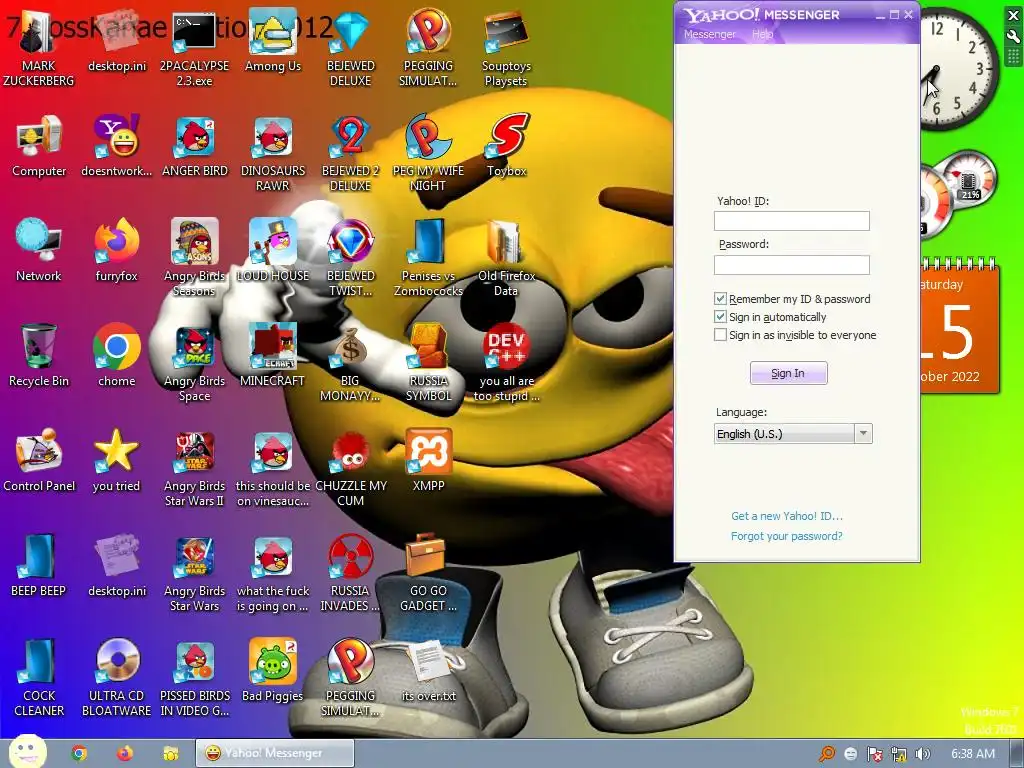
Task: Click the Forgot your password? link
Action: (x=786, y=536)
